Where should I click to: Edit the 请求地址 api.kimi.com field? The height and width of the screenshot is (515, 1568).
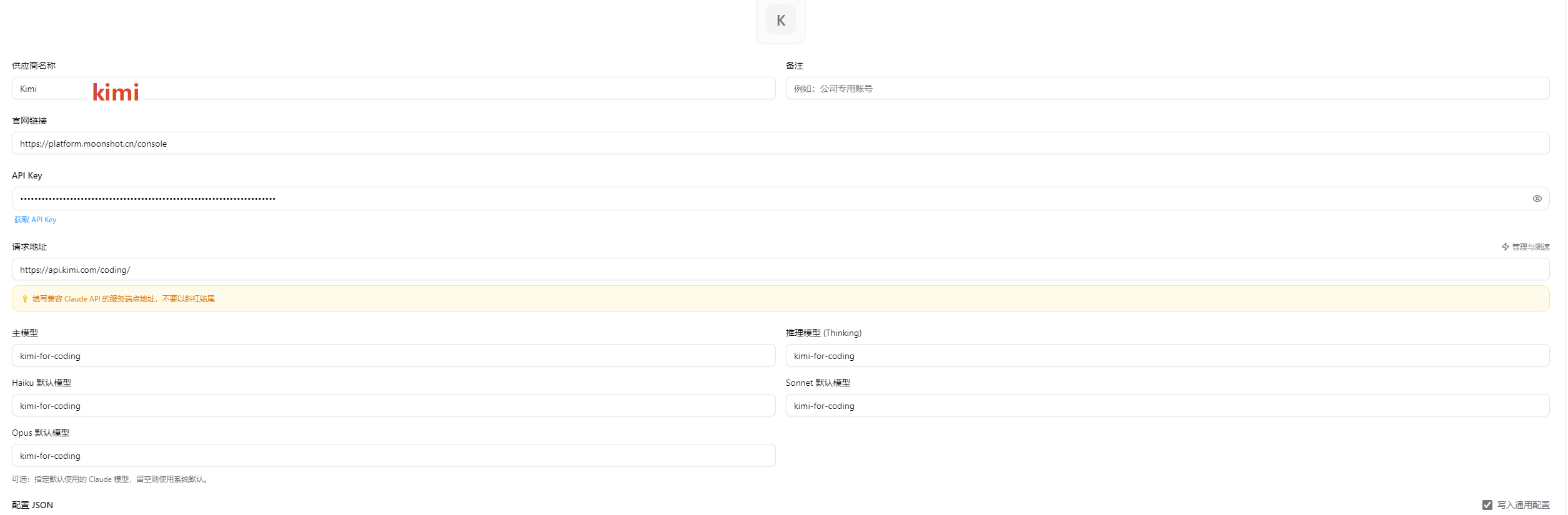coord(780,269)
